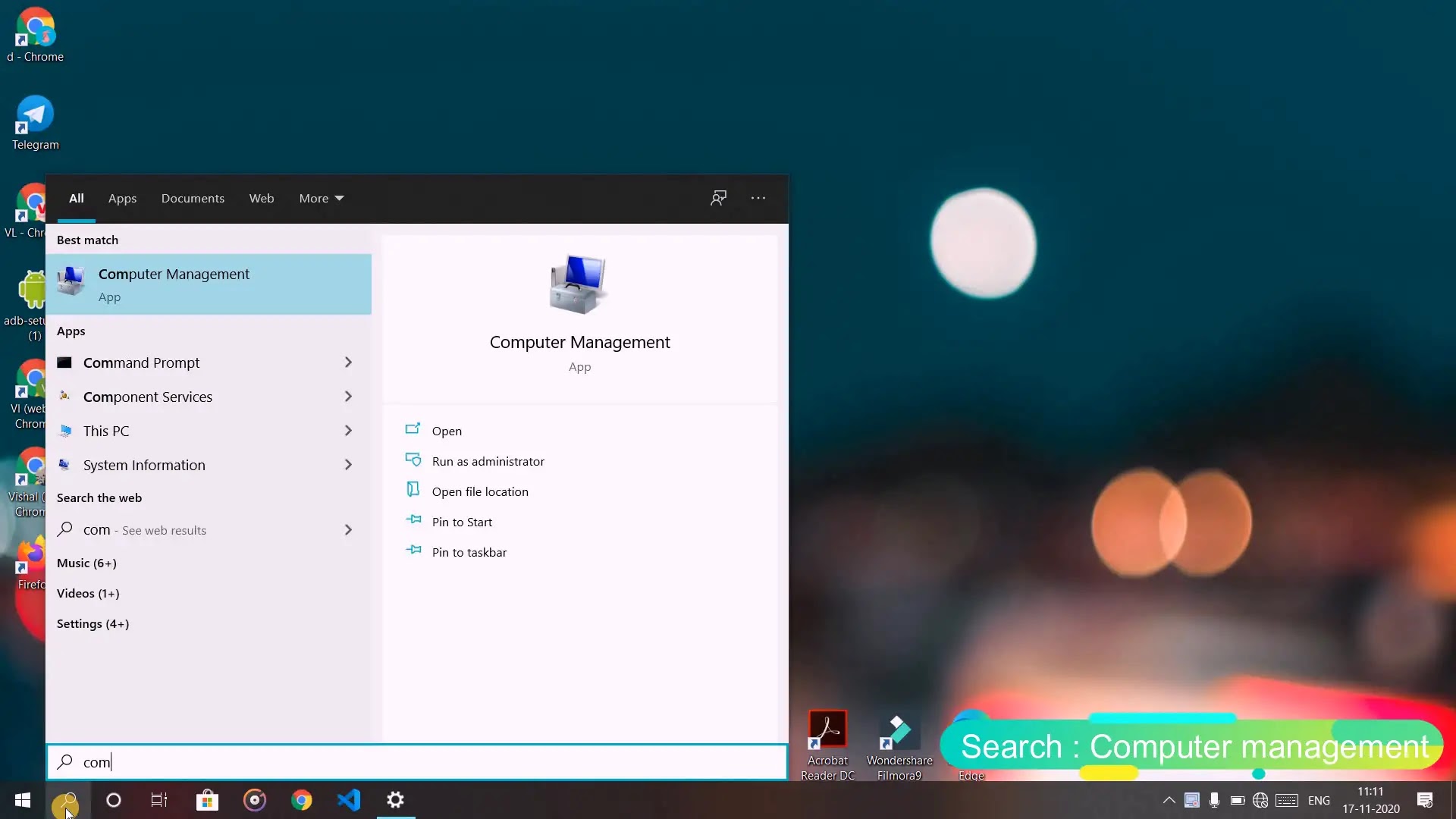Launch Microsoft Store from taskbar
This screenshot has width=1456, height=819.
point(207,800)
